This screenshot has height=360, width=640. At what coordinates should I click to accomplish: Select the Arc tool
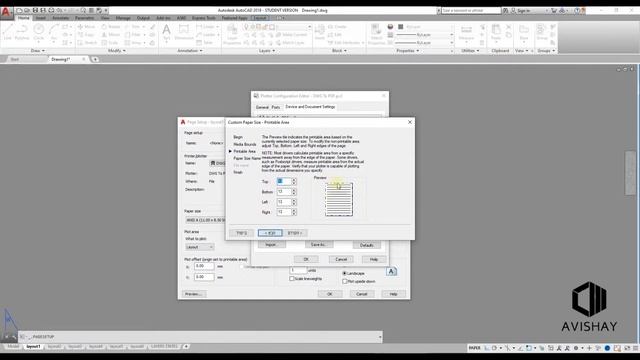click(54, 32)
